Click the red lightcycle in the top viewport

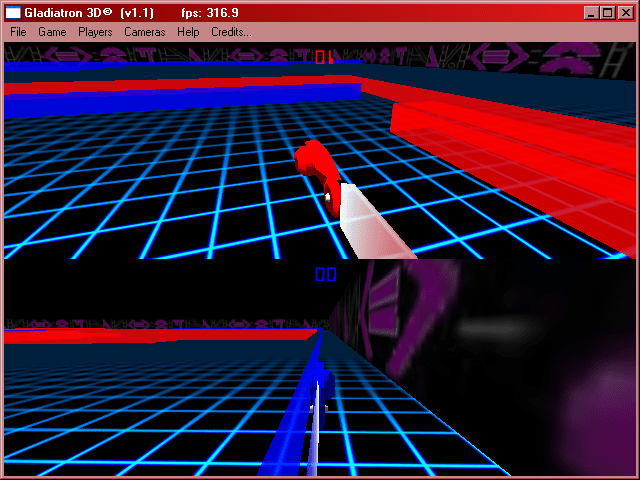click(318, 177)
